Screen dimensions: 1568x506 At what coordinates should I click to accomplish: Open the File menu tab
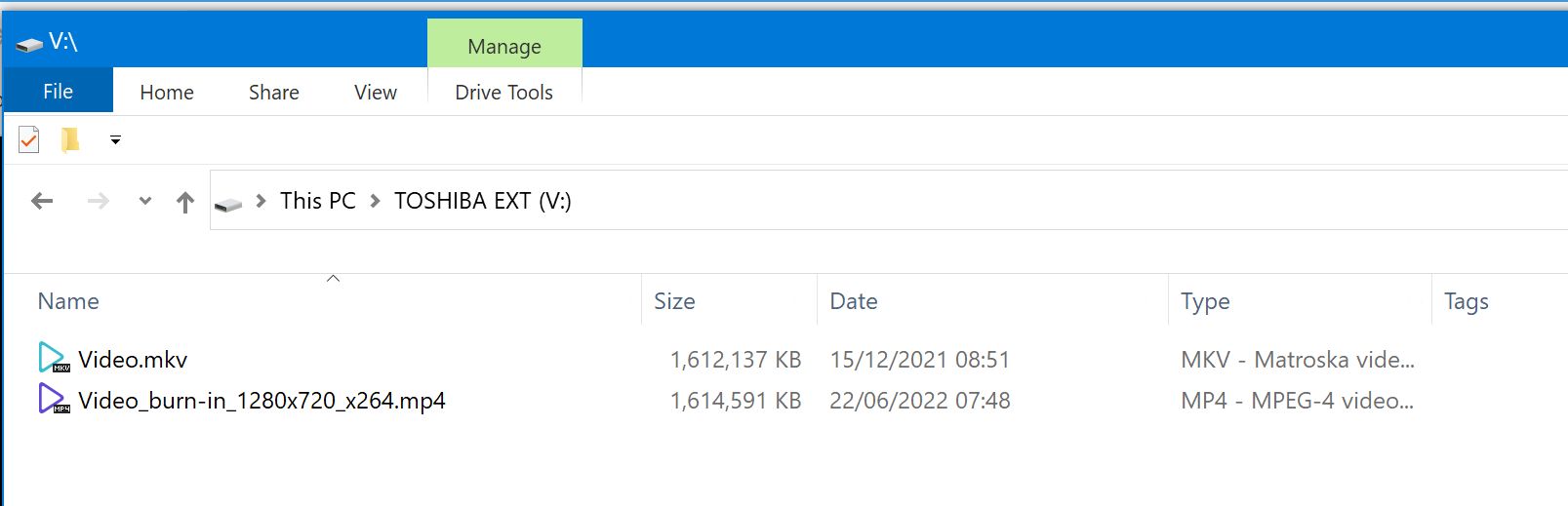point(58,92)
